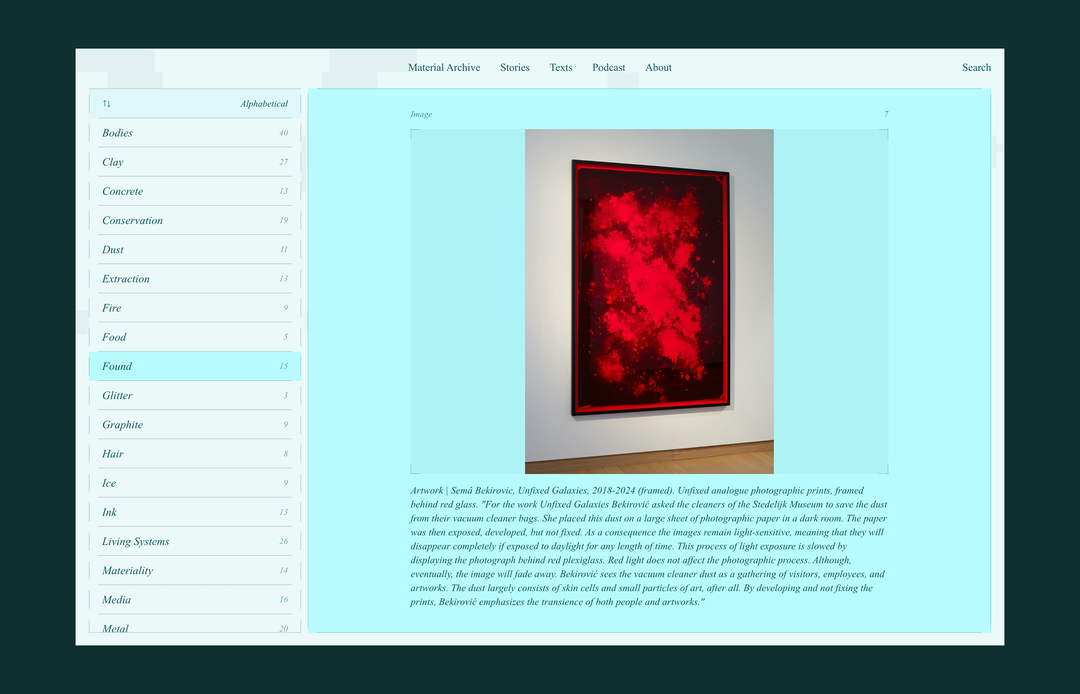The height and width of the screenshot is (694, 1080).
Task: Select the Ice category
Action: point(195,483)
